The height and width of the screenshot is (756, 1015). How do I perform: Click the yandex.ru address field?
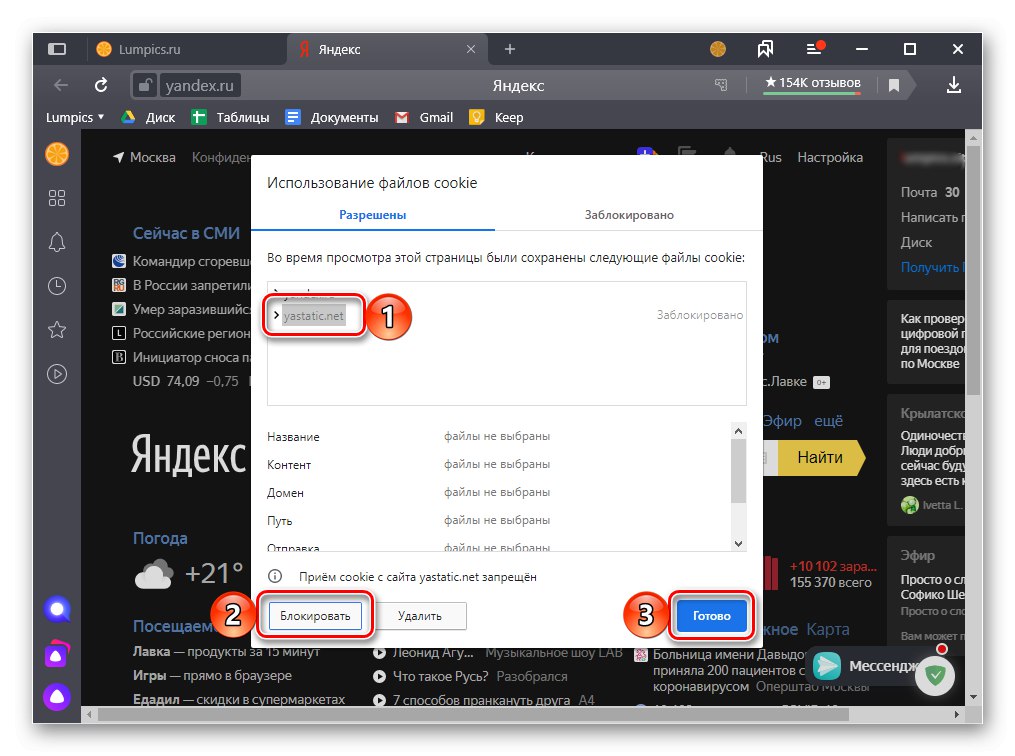(199, 85)
